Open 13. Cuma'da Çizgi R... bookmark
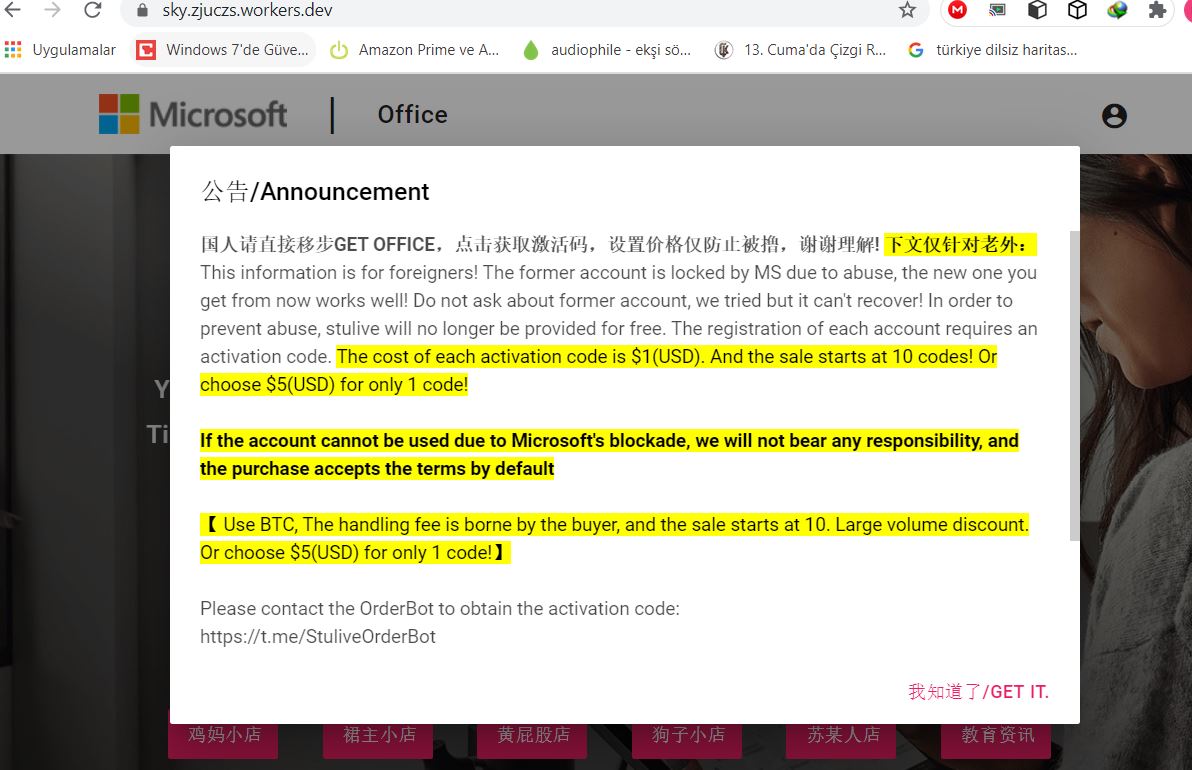This screenshot has width=1192, height=770. [800, 50]
